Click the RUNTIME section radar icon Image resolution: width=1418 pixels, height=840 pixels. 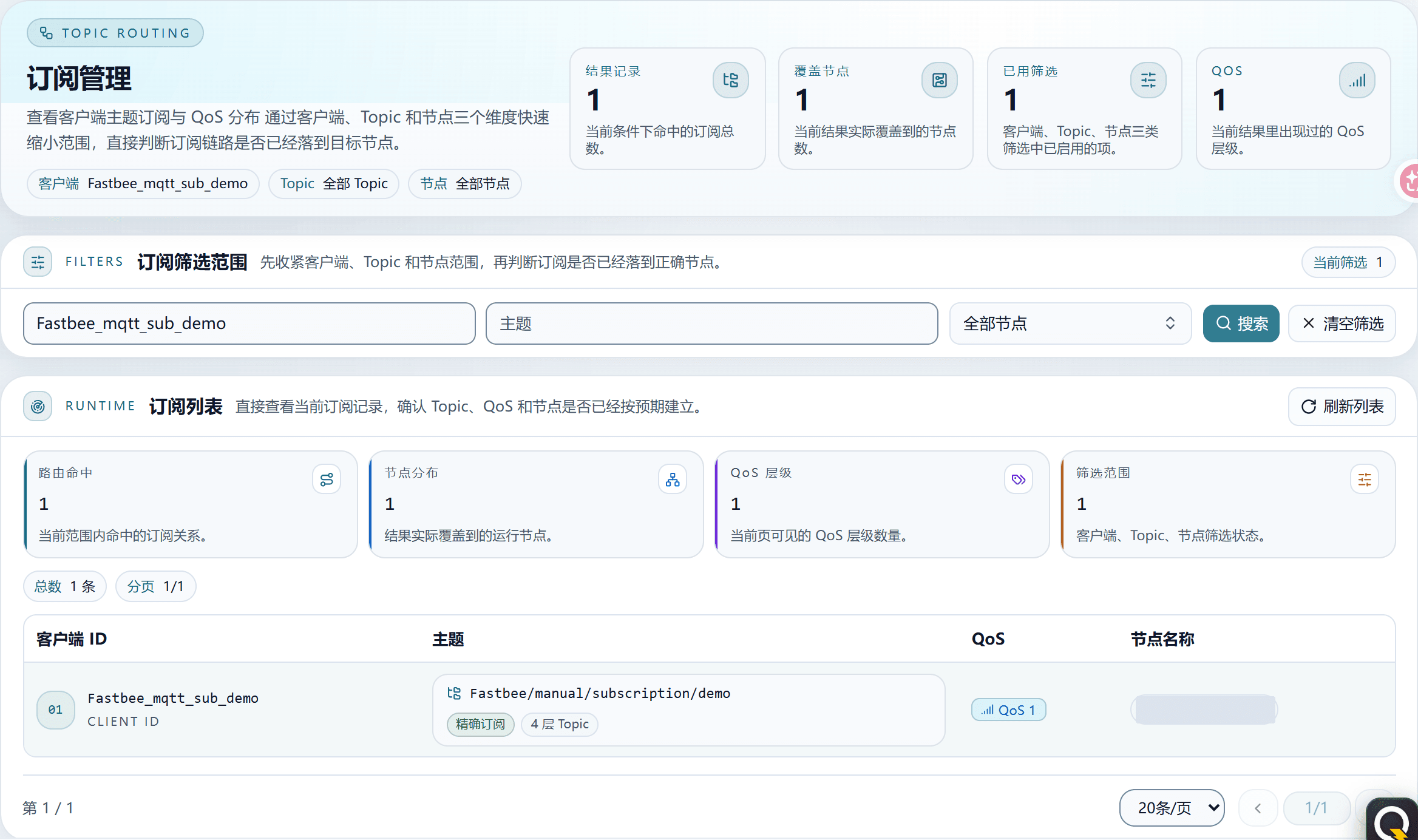(x=38, y=407)
